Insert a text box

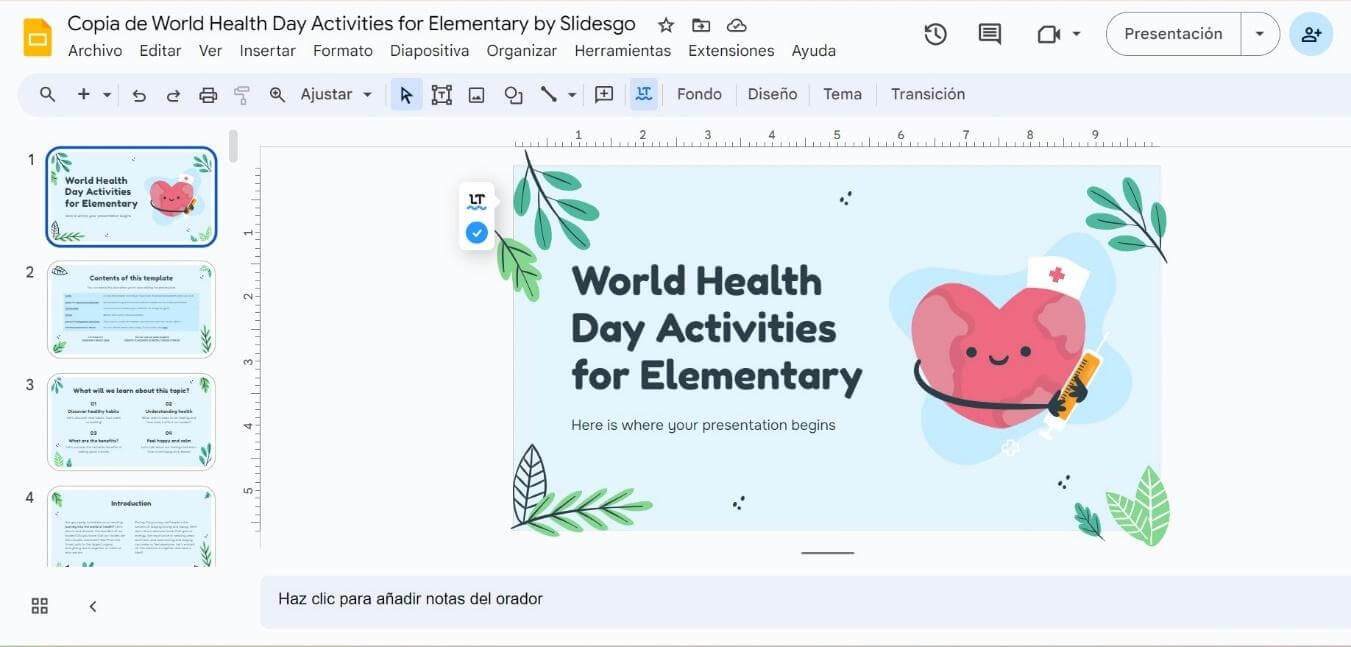[x=441, y=93]
